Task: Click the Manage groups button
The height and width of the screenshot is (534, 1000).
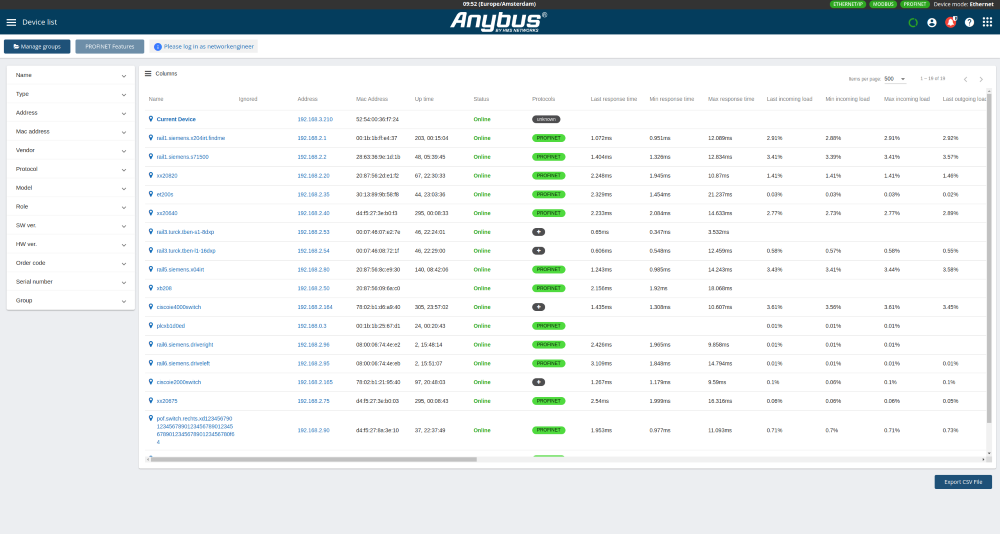Action: click(37, 47)
